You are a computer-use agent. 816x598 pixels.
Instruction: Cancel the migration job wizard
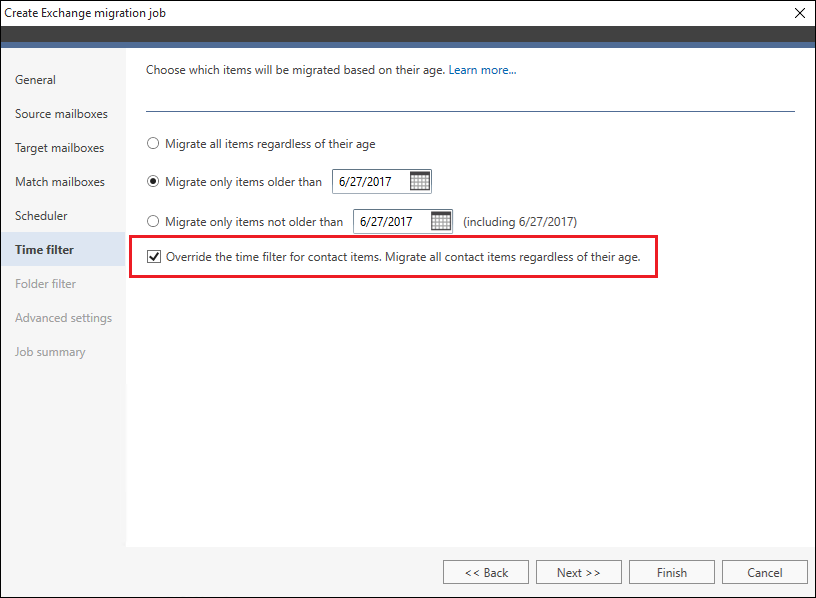[x=764, y=572]
